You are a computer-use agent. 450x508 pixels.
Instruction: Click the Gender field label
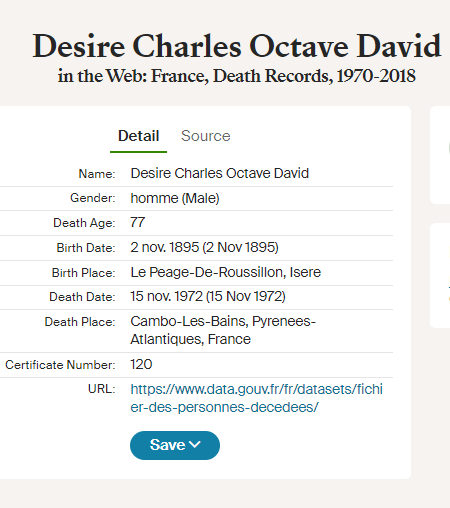coord(93,198)
